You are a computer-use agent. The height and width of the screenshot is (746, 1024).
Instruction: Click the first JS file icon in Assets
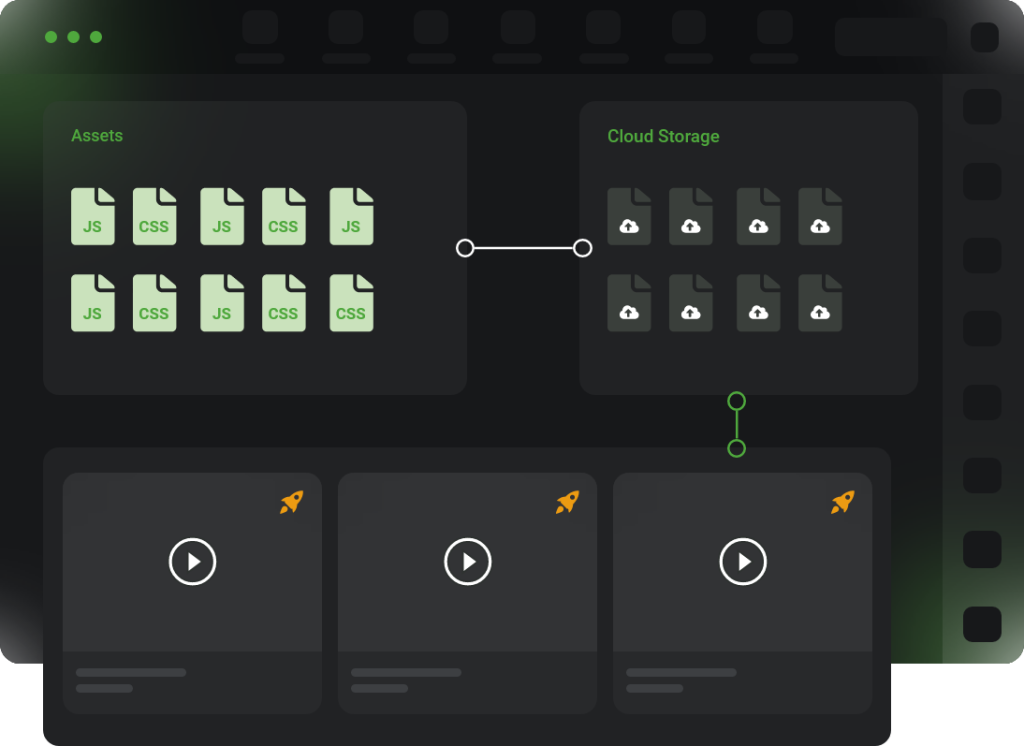click(92, 216)
